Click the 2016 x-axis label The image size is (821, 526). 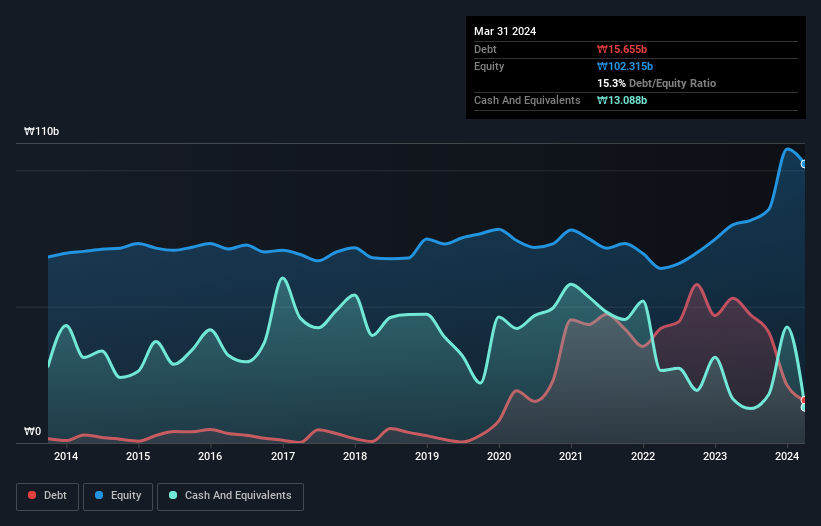tap(210, 456)
